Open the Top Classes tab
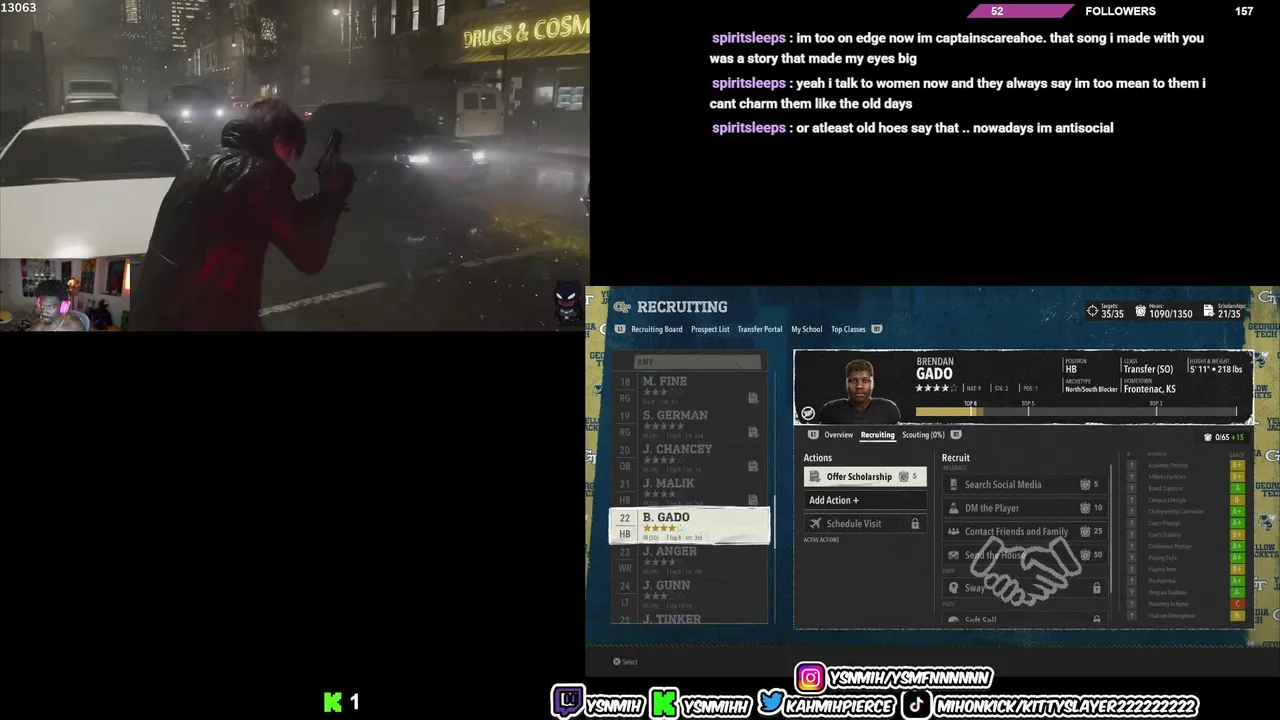The image size is (1280, 720). pyautogui.click(x=848, y=329)
